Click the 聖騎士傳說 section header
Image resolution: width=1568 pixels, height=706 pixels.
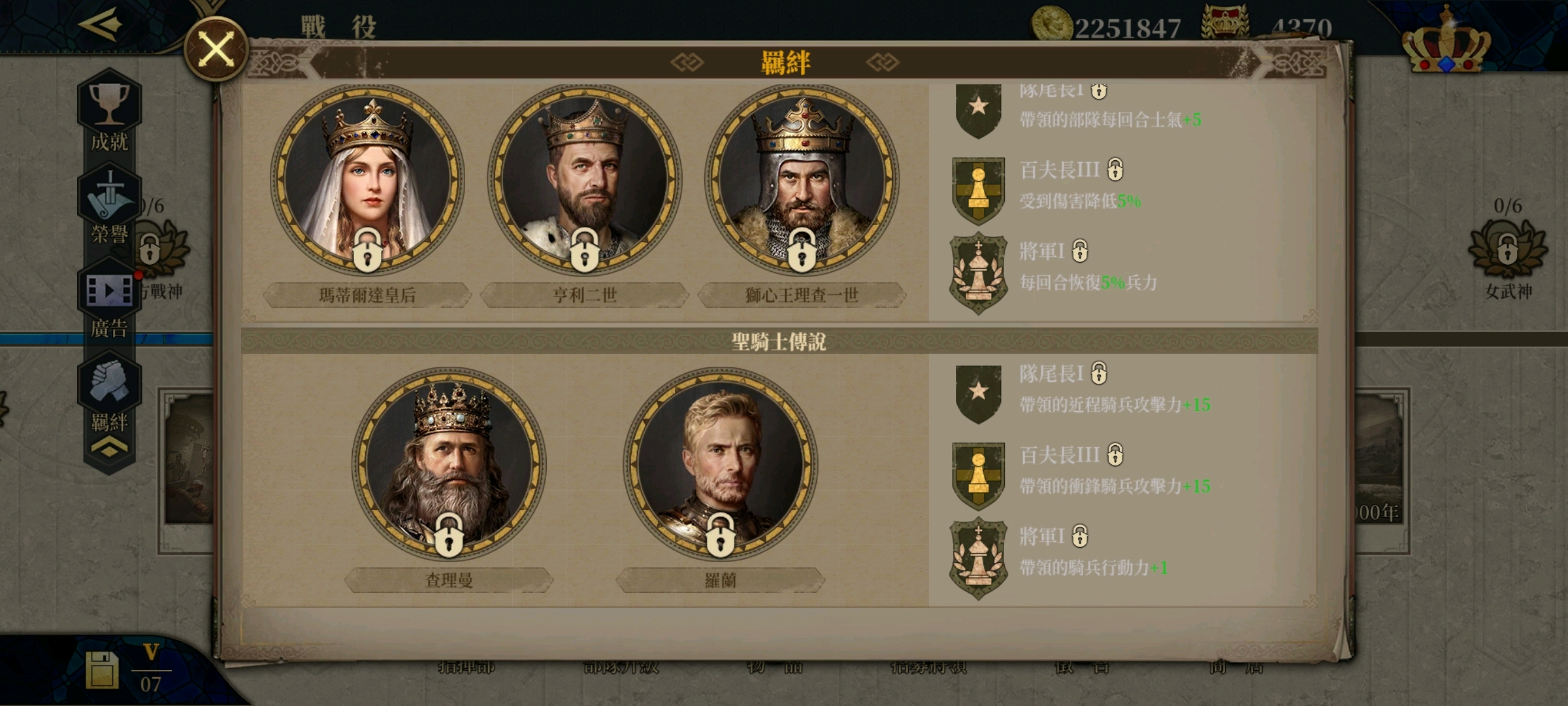click(779, 341)
